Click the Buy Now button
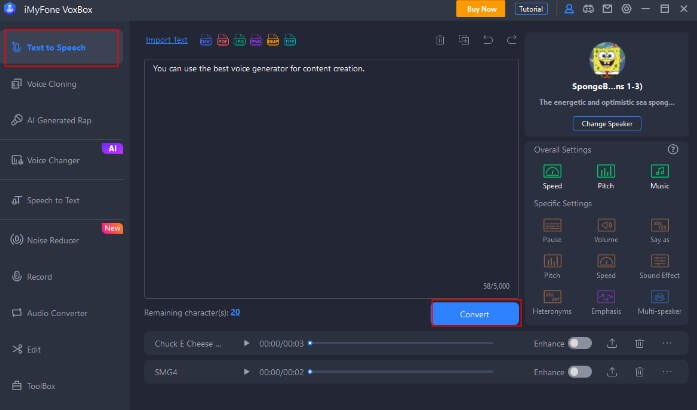This screenshot has height=410, width=697. 481,9
